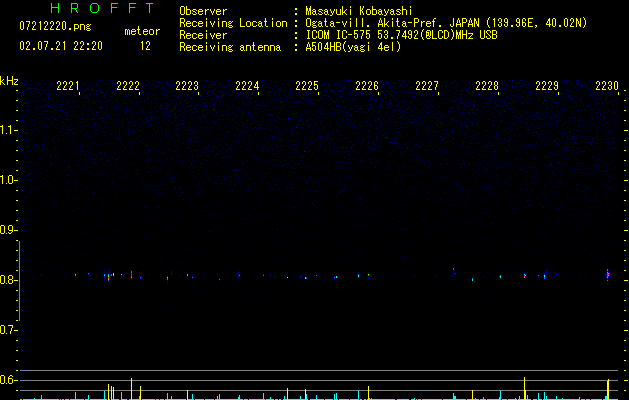
Task: Click the strong meteor echo at 2230
Action: pos(607,275)
